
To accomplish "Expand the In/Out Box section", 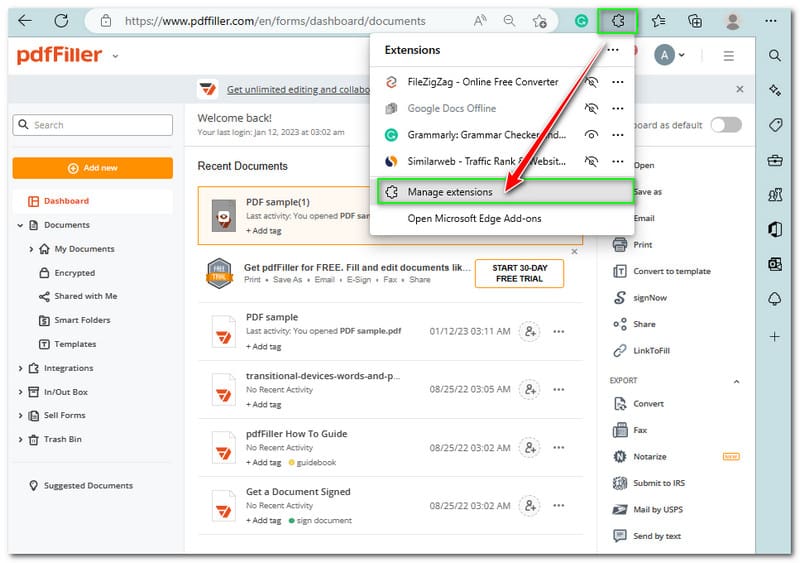I will [x=20, y=392].
